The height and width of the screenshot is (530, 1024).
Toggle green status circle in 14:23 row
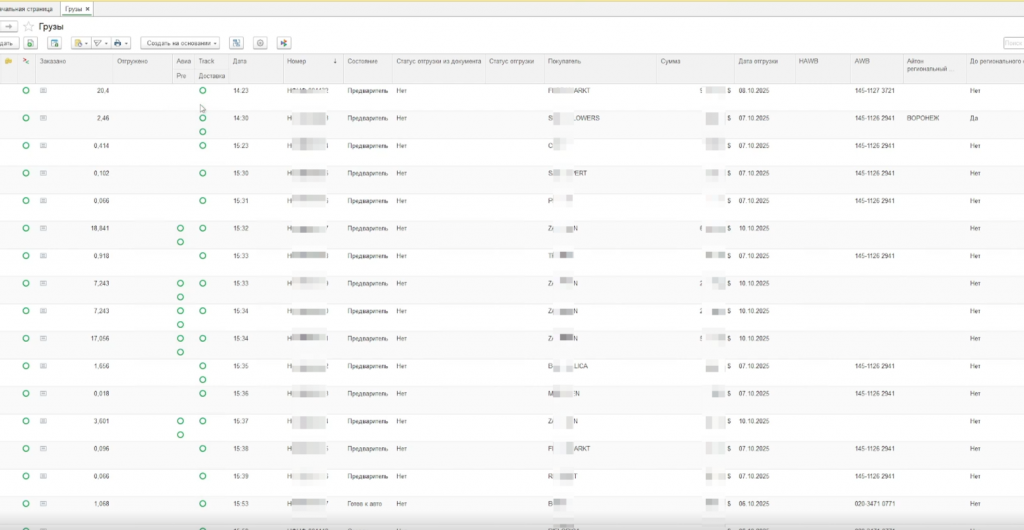[x=26, y=90]
